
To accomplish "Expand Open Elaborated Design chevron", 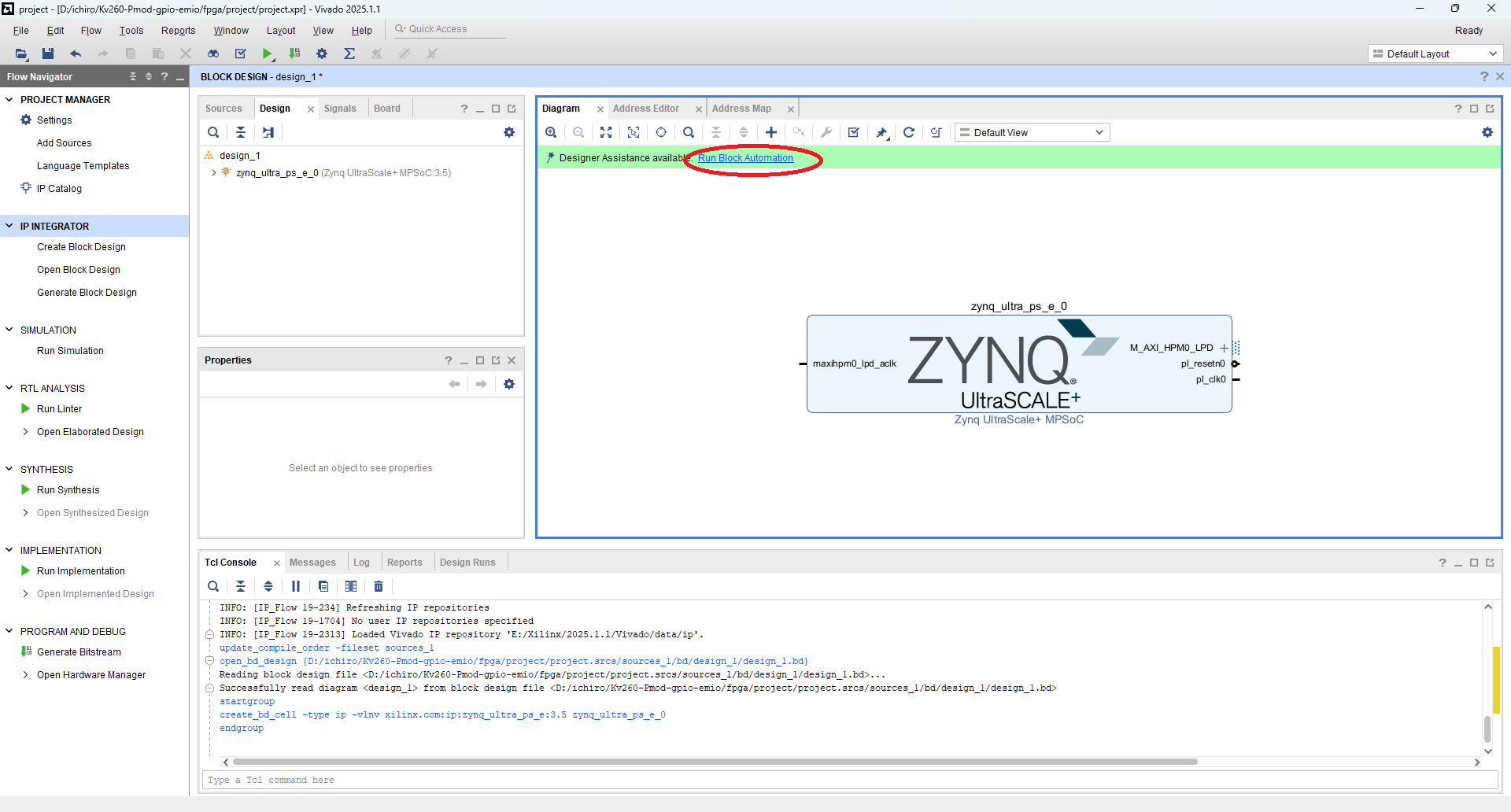I will click(26, 431).
